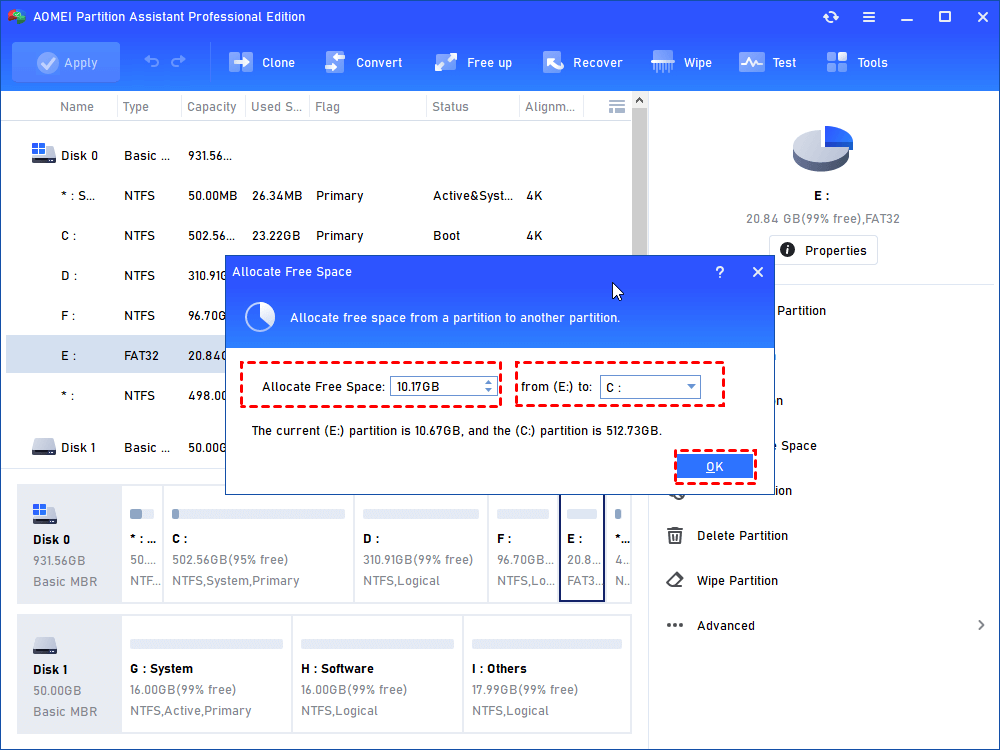
Task: Sort by the Flag column header
Action: 327,107
